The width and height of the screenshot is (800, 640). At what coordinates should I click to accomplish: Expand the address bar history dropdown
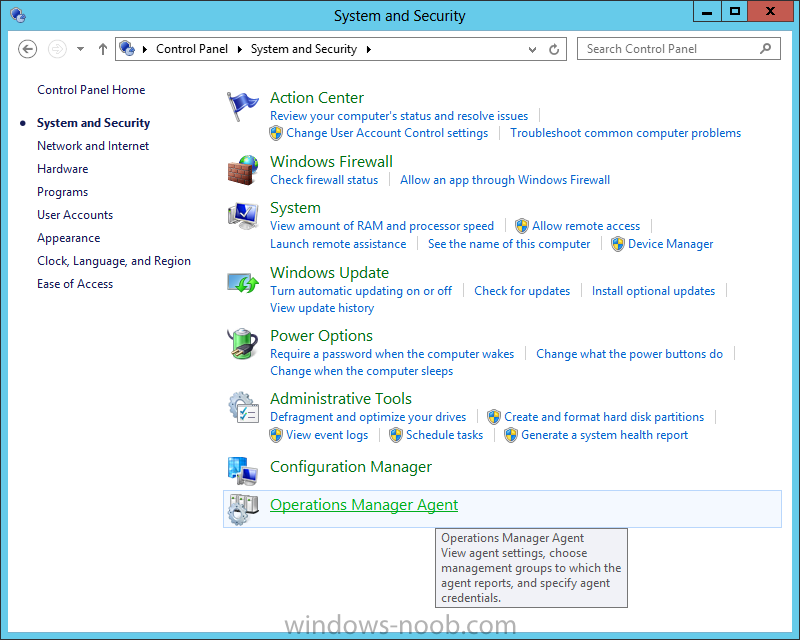[532, 50]
